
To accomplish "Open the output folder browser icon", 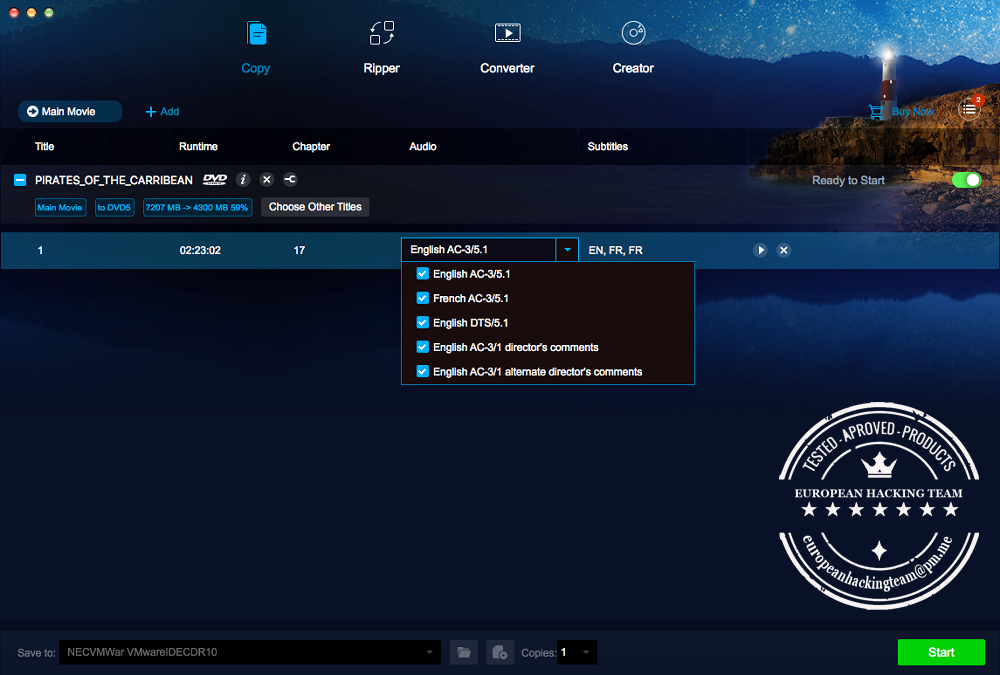I will click(x=463, y=652).
